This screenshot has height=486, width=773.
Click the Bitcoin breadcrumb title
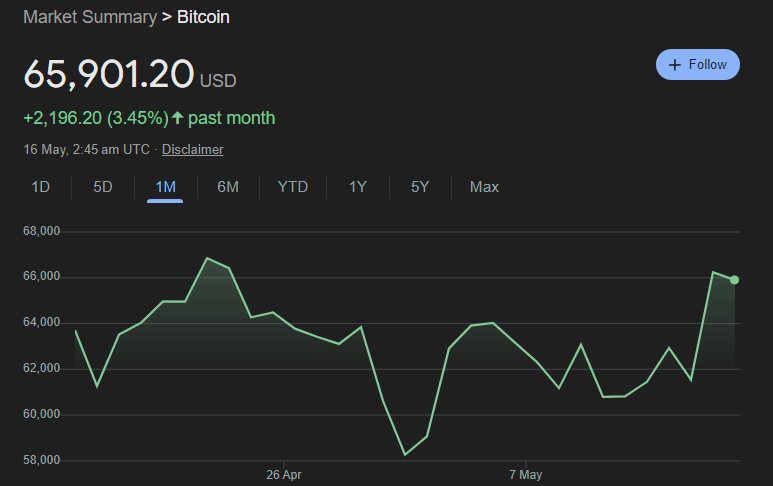[x=203, y=17]
